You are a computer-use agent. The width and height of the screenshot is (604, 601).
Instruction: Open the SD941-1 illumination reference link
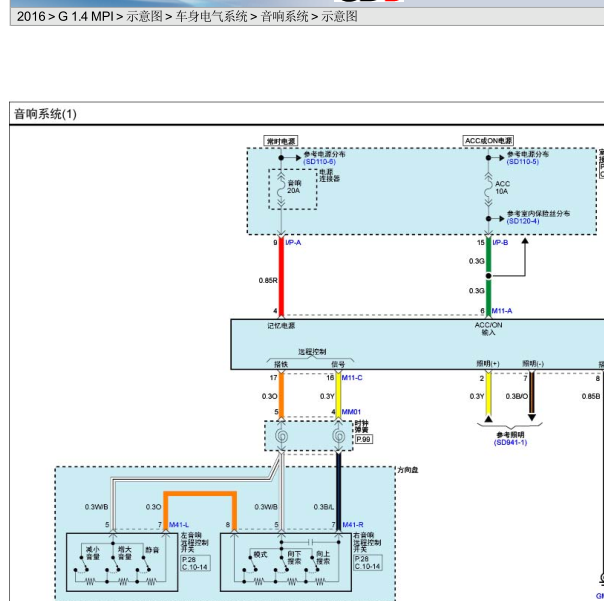pos(510,443)
